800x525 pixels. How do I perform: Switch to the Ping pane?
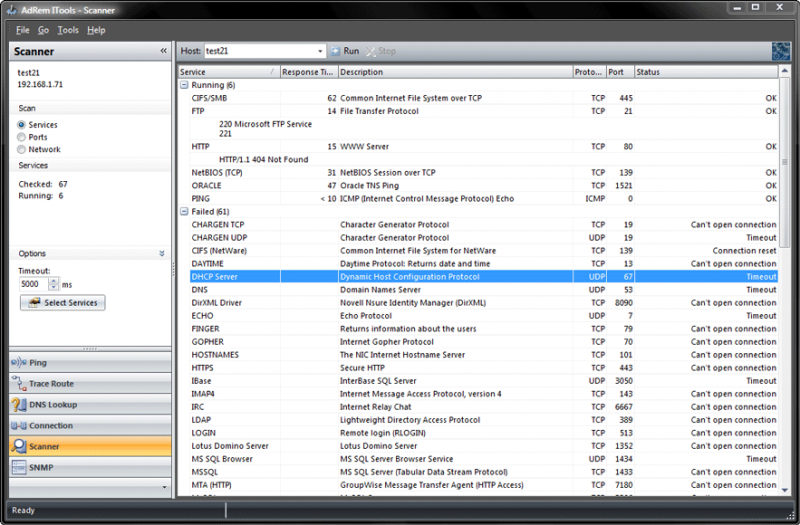coord(90,363)
